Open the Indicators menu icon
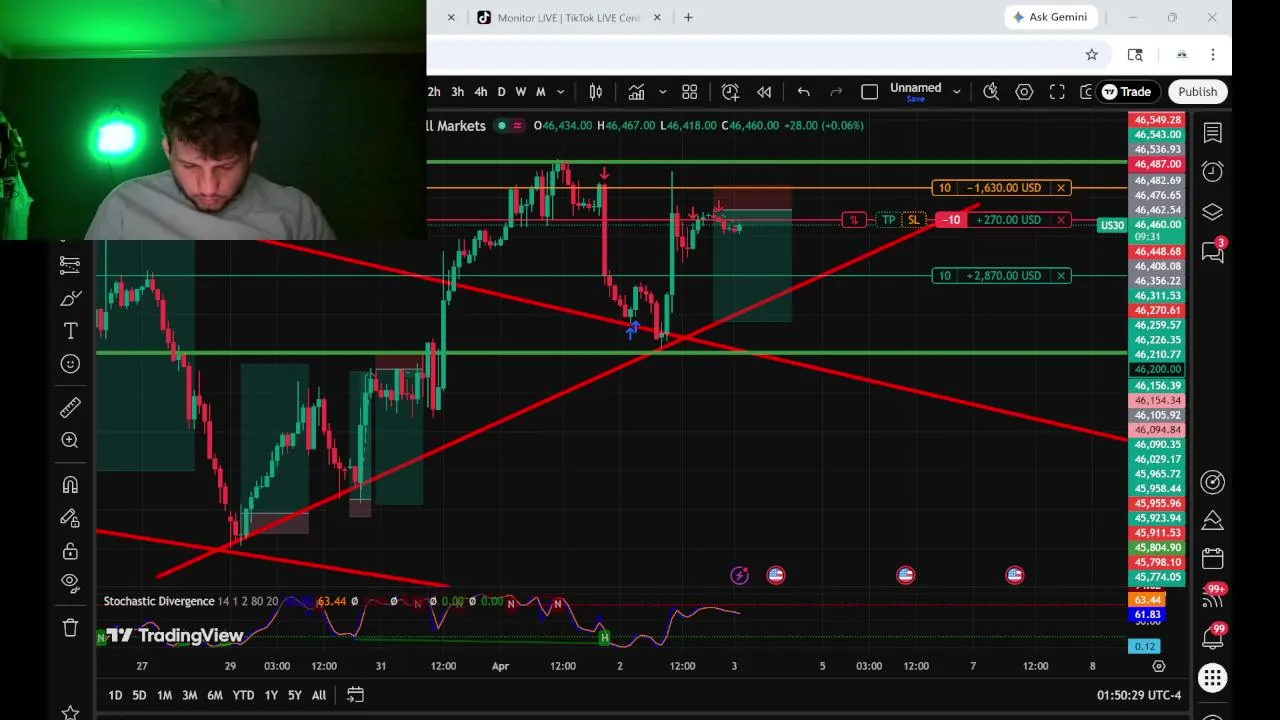 pyautogui.click(x=636, y=92)
